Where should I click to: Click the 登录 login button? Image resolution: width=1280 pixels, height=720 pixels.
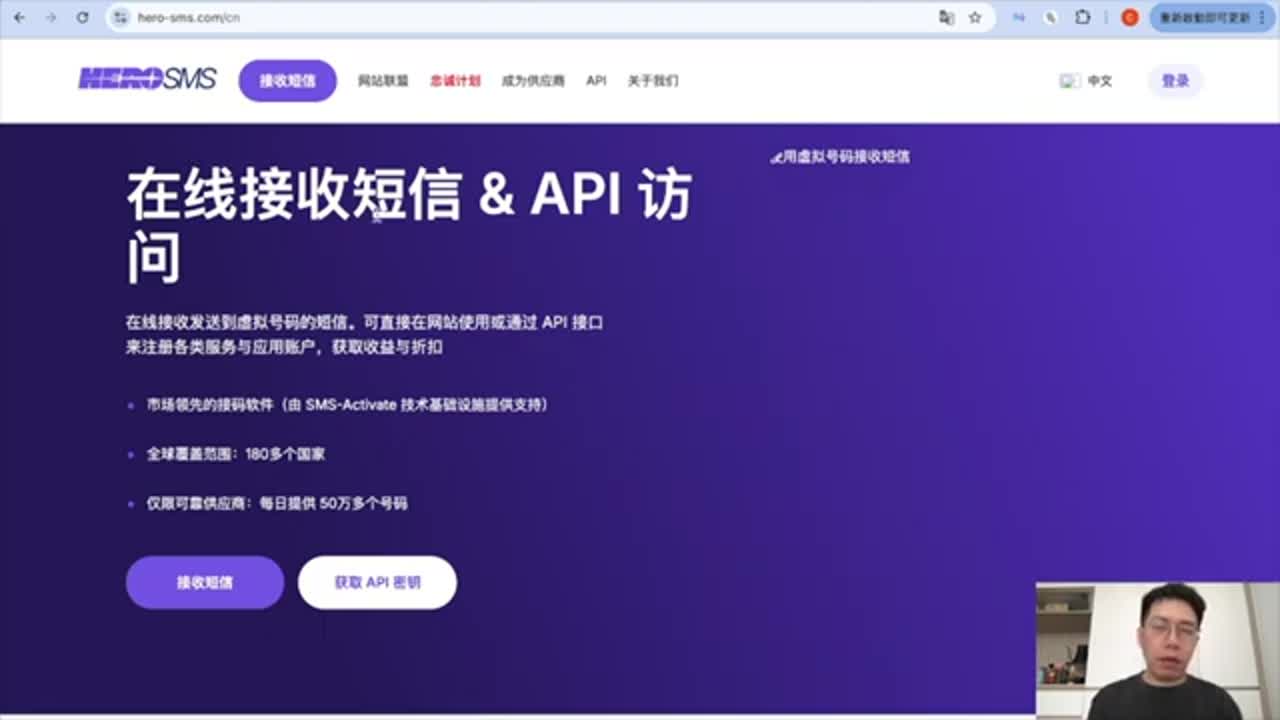coord(1175,81)
